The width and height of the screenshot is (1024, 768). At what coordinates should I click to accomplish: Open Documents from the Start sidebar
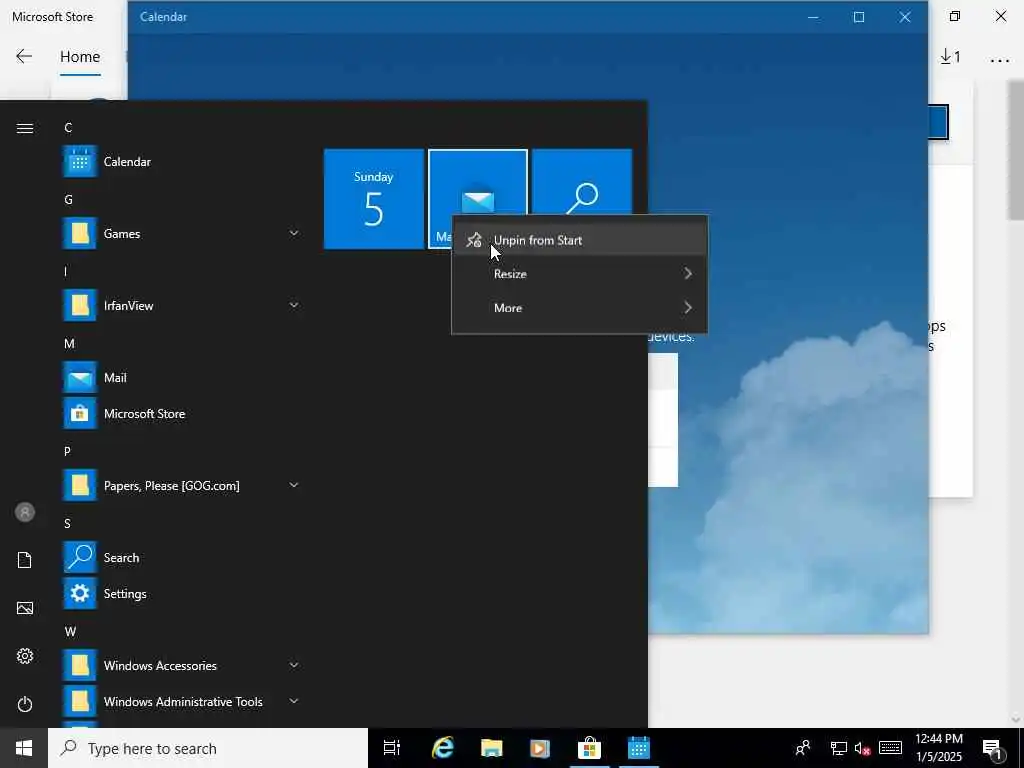click(x=25, y=560)
